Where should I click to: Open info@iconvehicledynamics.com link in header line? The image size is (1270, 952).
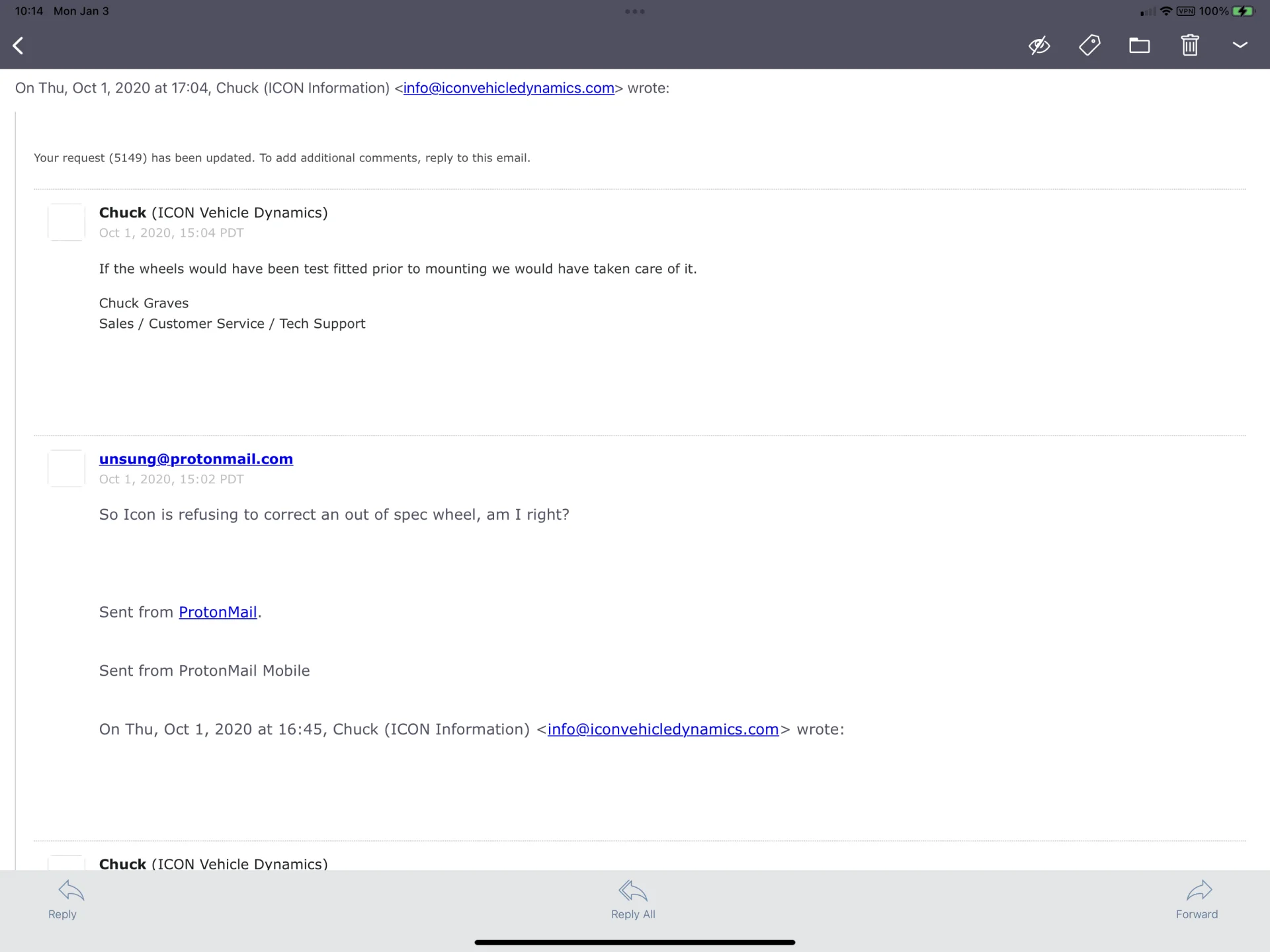pyautogui.click(x=509, y=88)
